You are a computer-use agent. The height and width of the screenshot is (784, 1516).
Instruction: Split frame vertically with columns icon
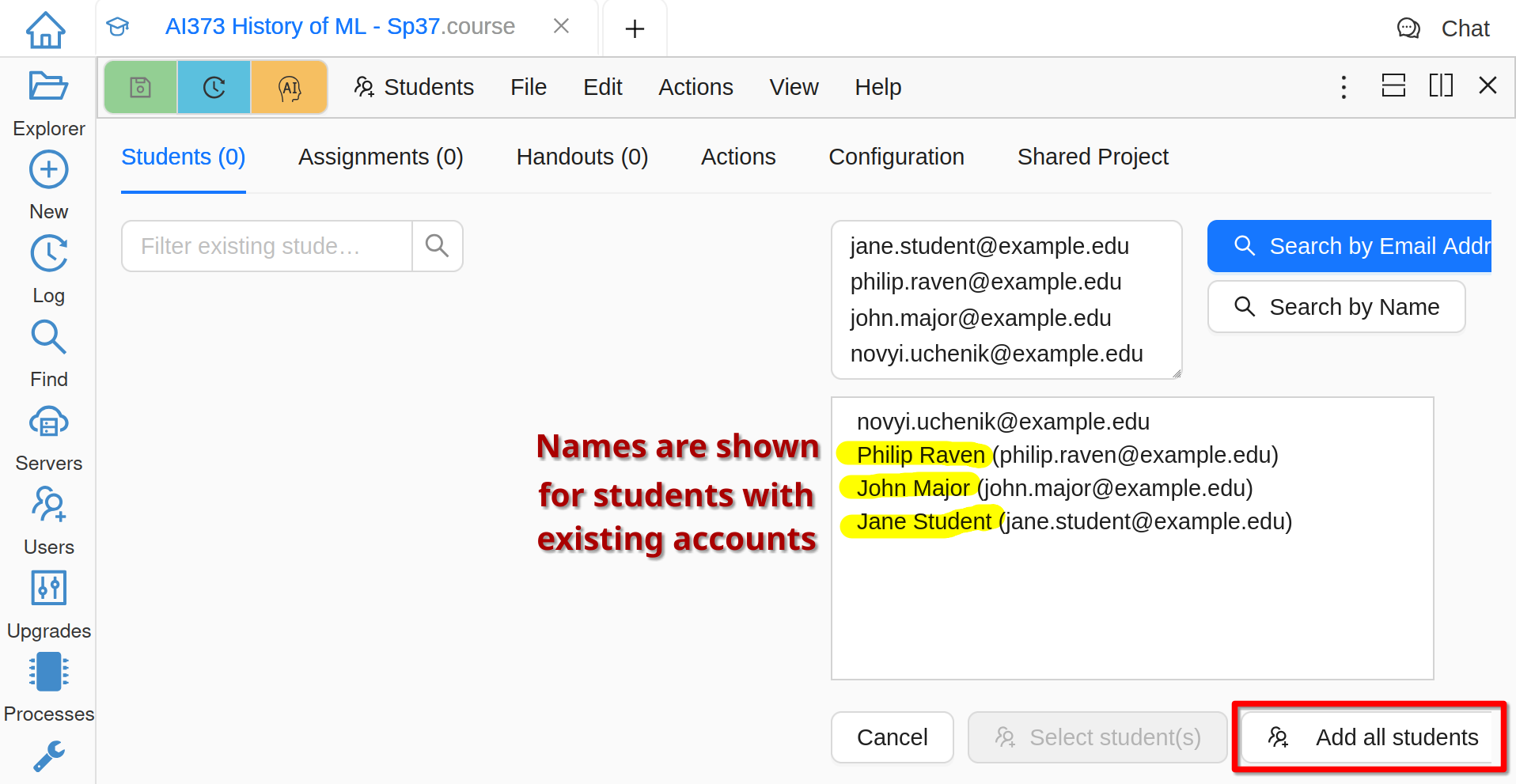click(x=1440, y=85)
